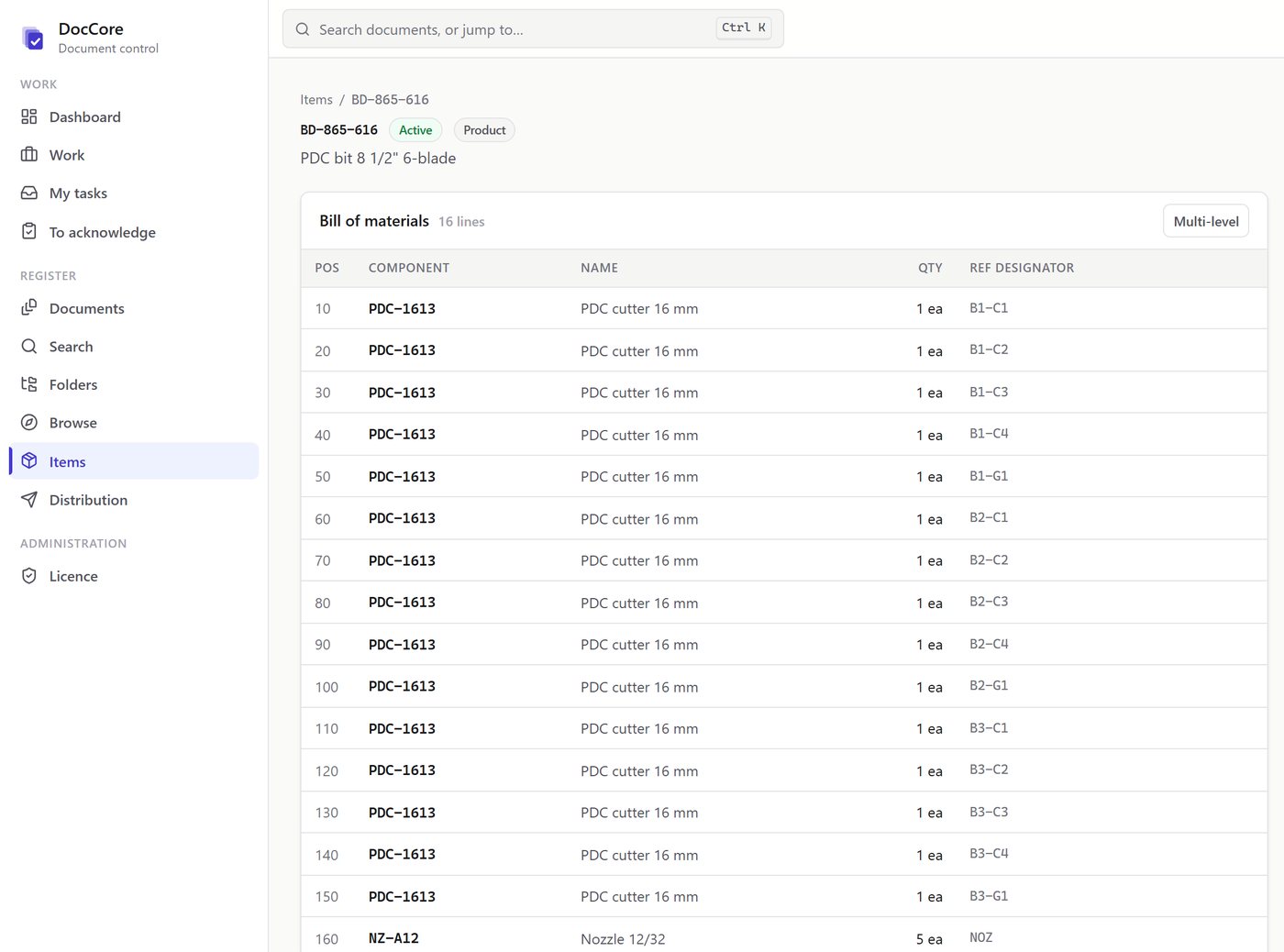Open component PDC-1613 at position 130
1284x952 pixels.
click(402, 813)
